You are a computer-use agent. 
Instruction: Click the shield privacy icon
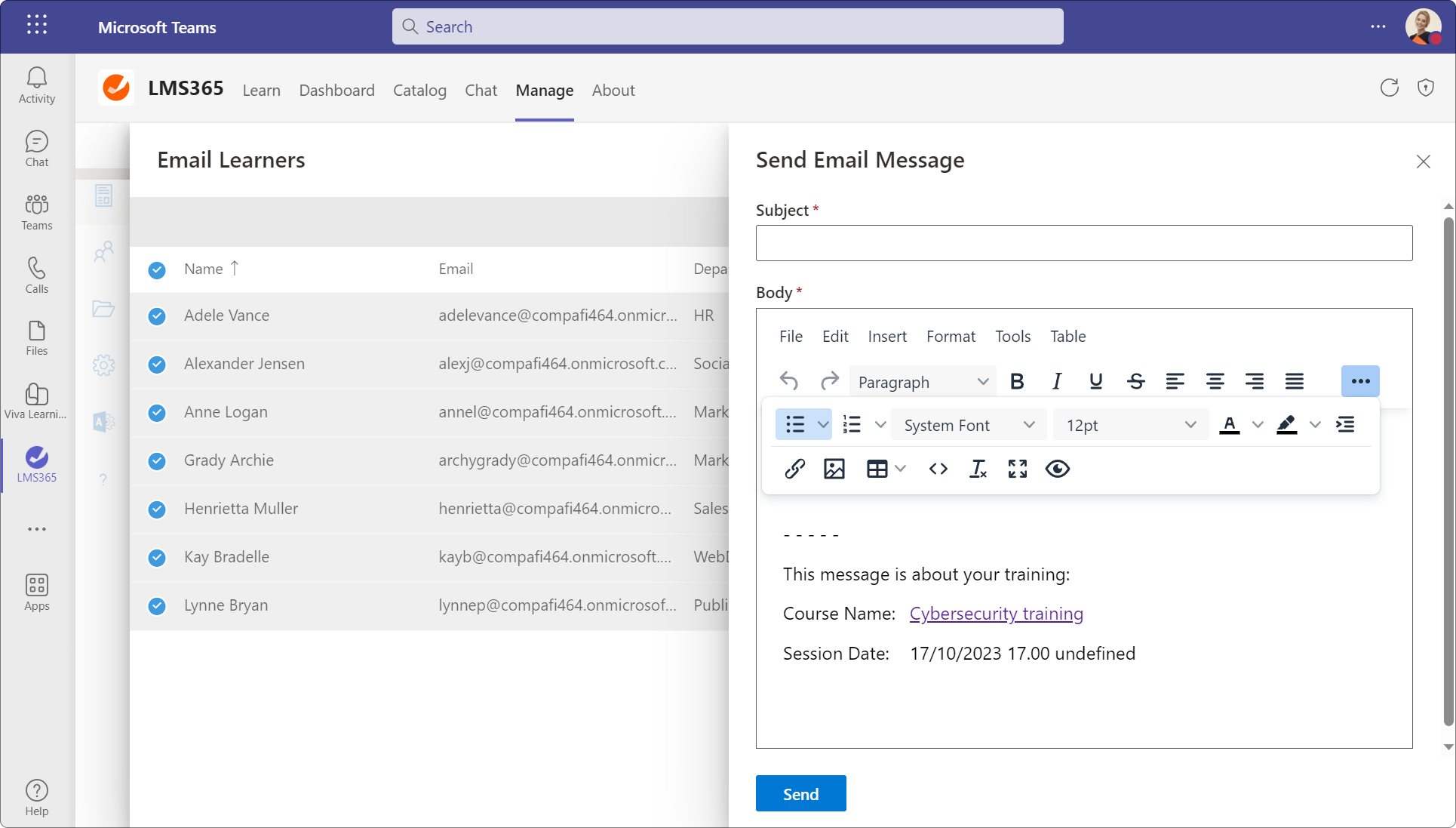pos(1426,88)
